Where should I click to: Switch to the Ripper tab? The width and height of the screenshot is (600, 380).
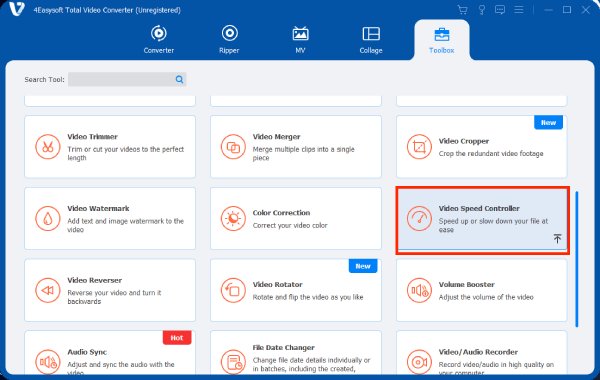pos(229,39)
